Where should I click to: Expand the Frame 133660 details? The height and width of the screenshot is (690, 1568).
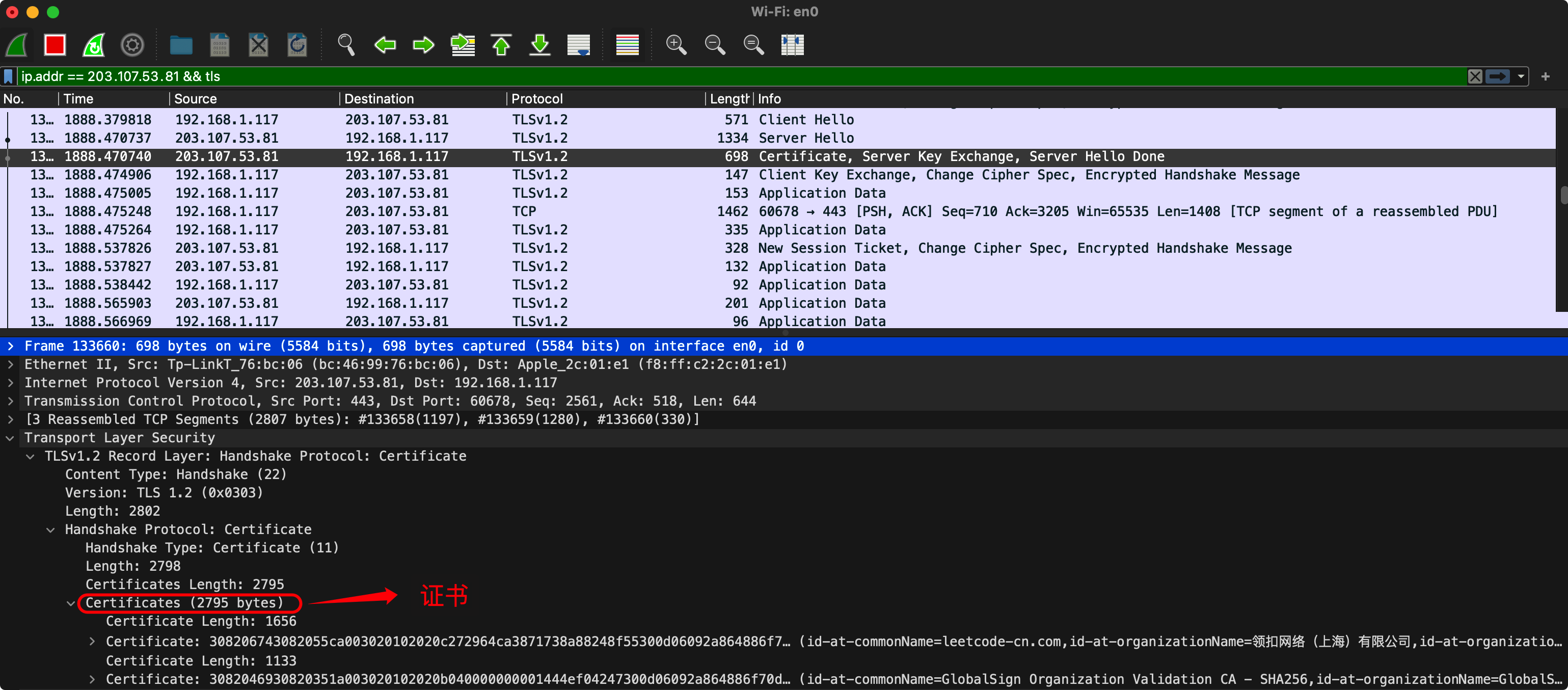tap(10, 346)
